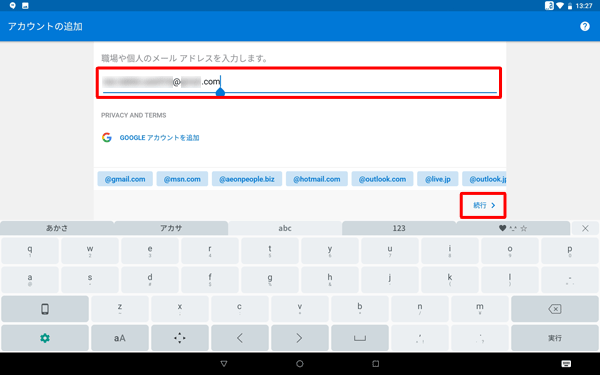Tap the Android home circle button
This screenshot has width=600, height=375.
tap(300, 364)
